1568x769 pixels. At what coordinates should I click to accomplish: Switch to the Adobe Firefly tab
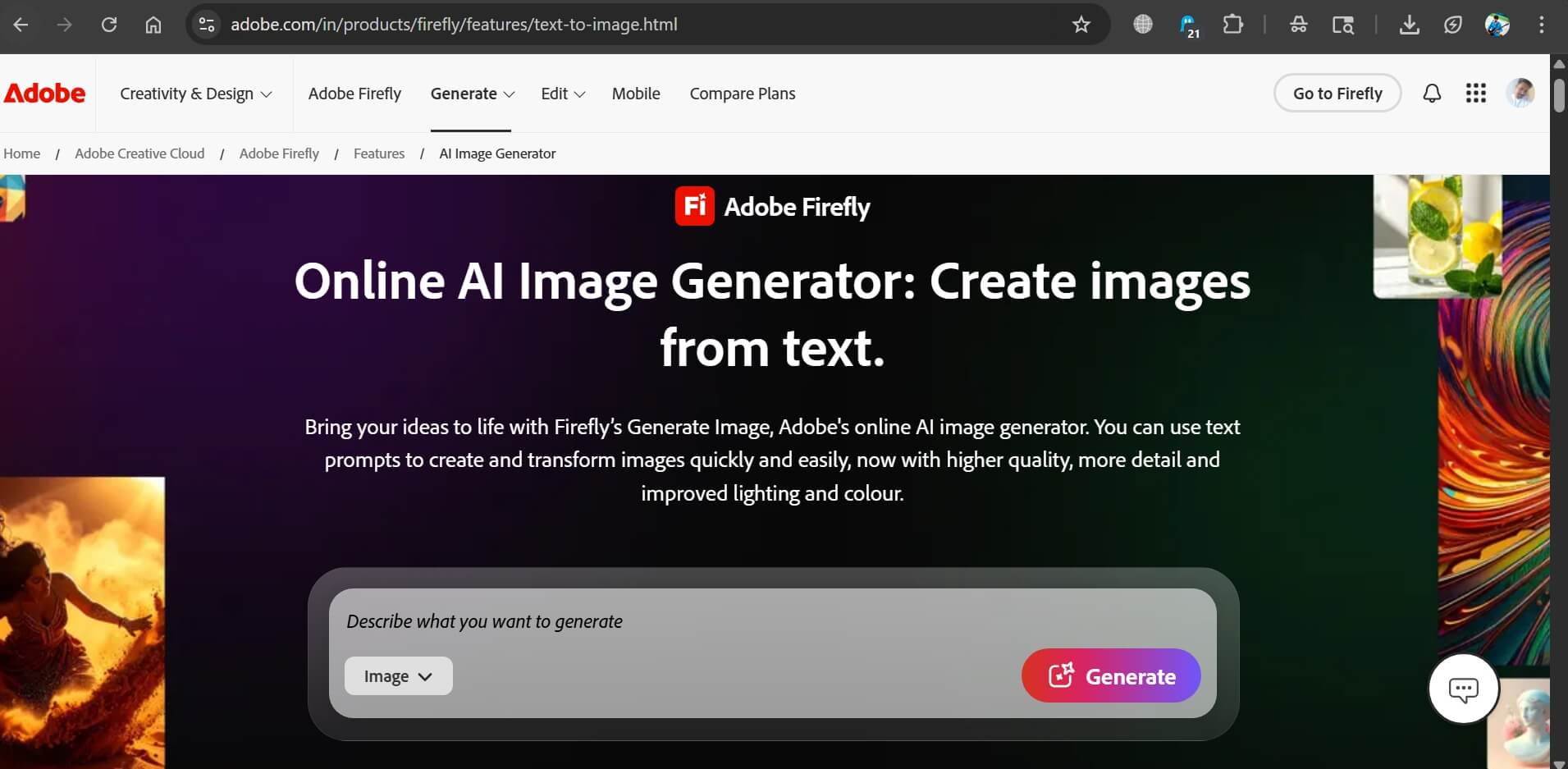click(354, 94)
